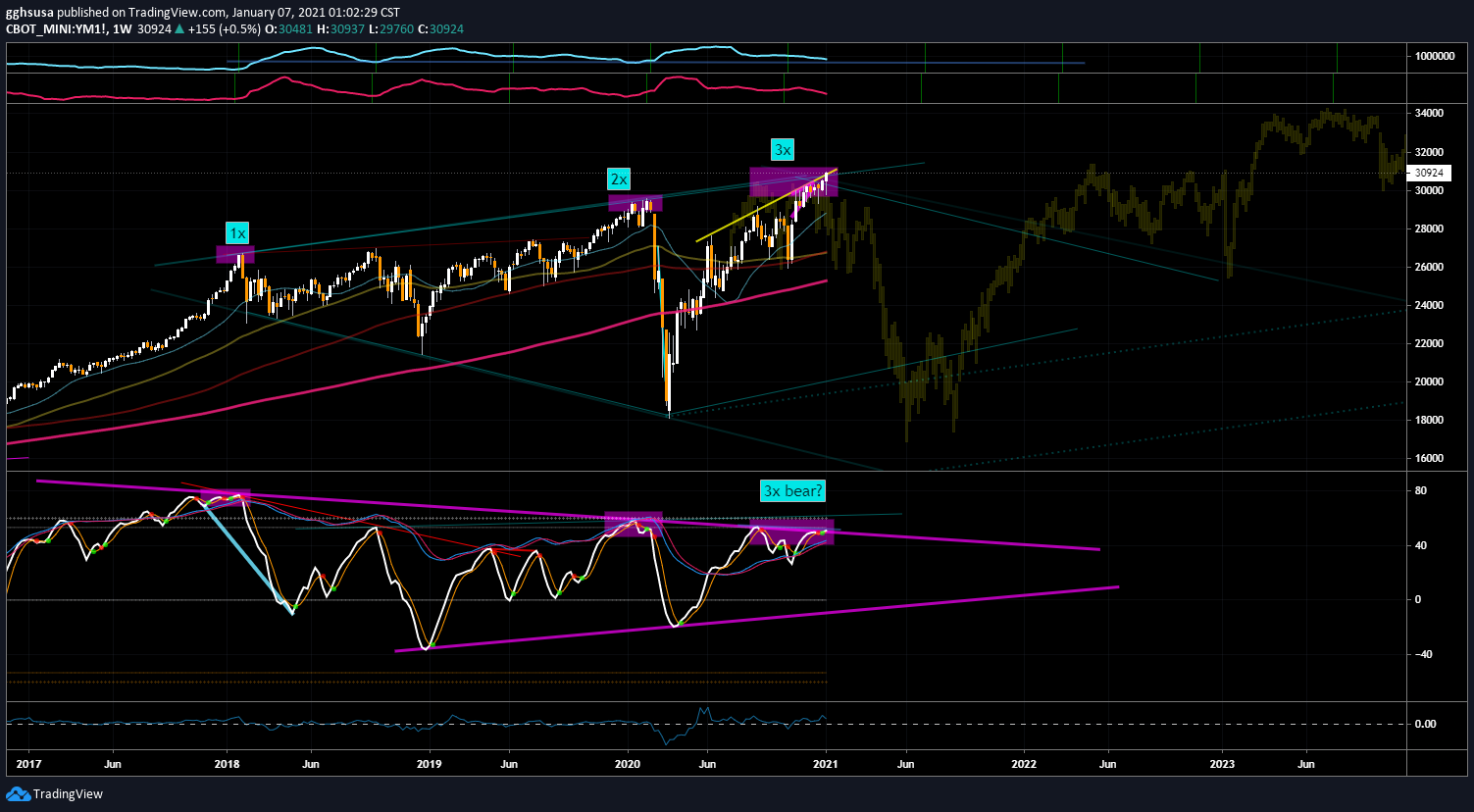Click the '1x' chart label
1474x812 pixels.
click(237, 233)
